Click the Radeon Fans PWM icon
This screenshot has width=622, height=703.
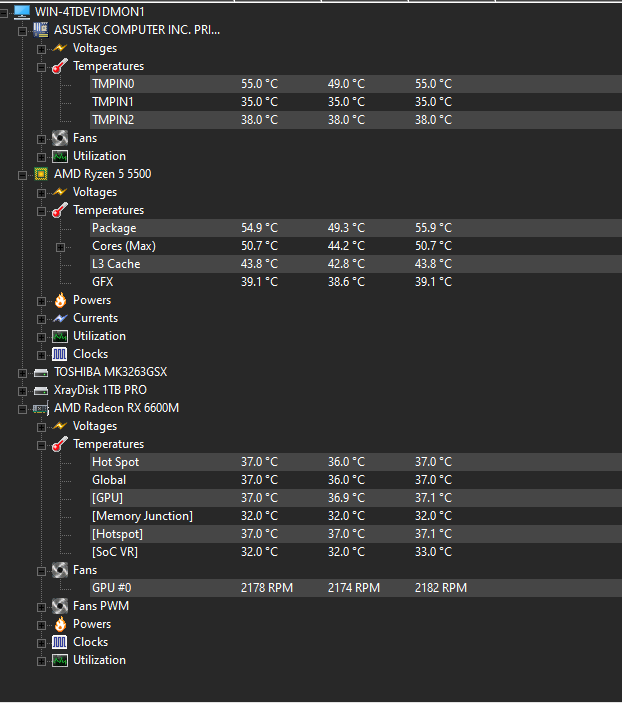[60, 606]
